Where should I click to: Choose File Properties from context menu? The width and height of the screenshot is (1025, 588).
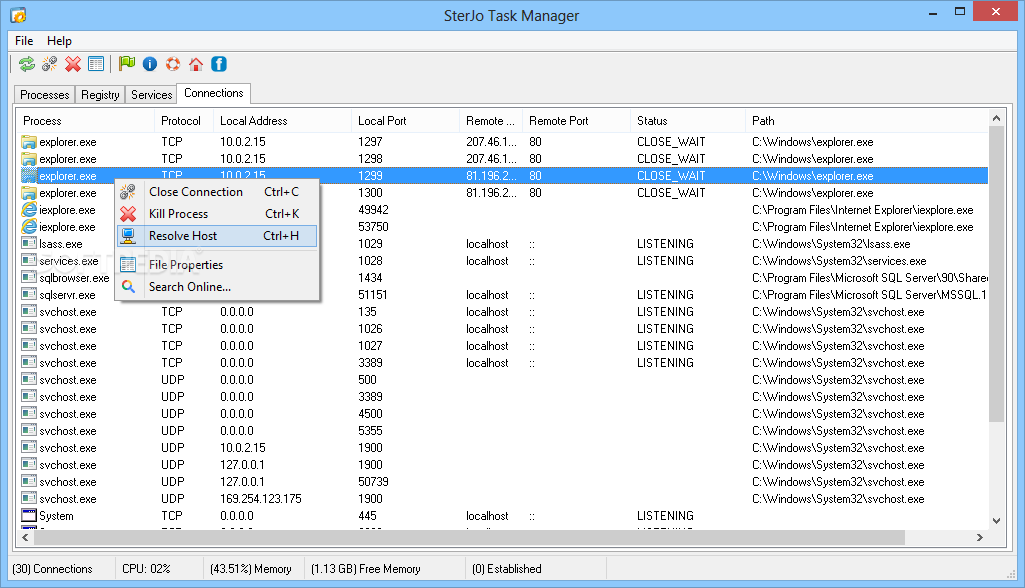click(216, 264)
